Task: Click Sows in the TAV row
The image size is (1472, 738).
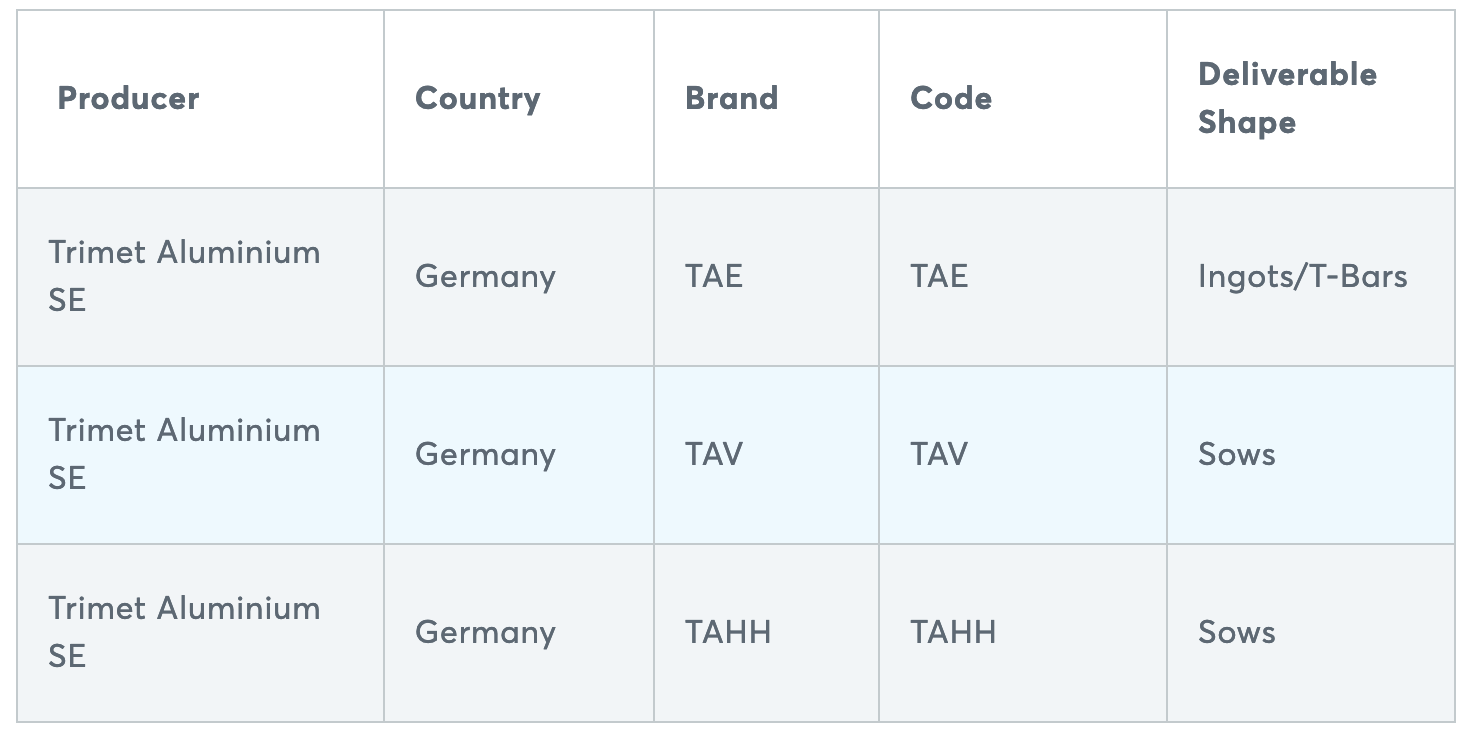Action: pos(1237,454)
